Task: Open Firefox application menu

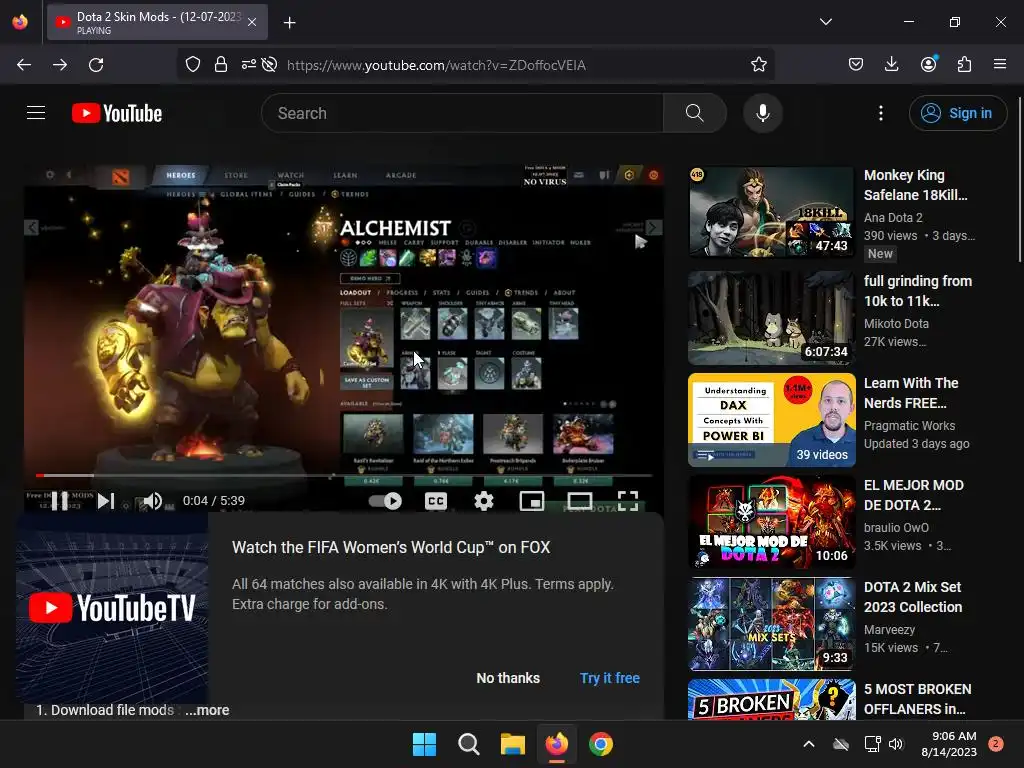Action: (1000, 64)
